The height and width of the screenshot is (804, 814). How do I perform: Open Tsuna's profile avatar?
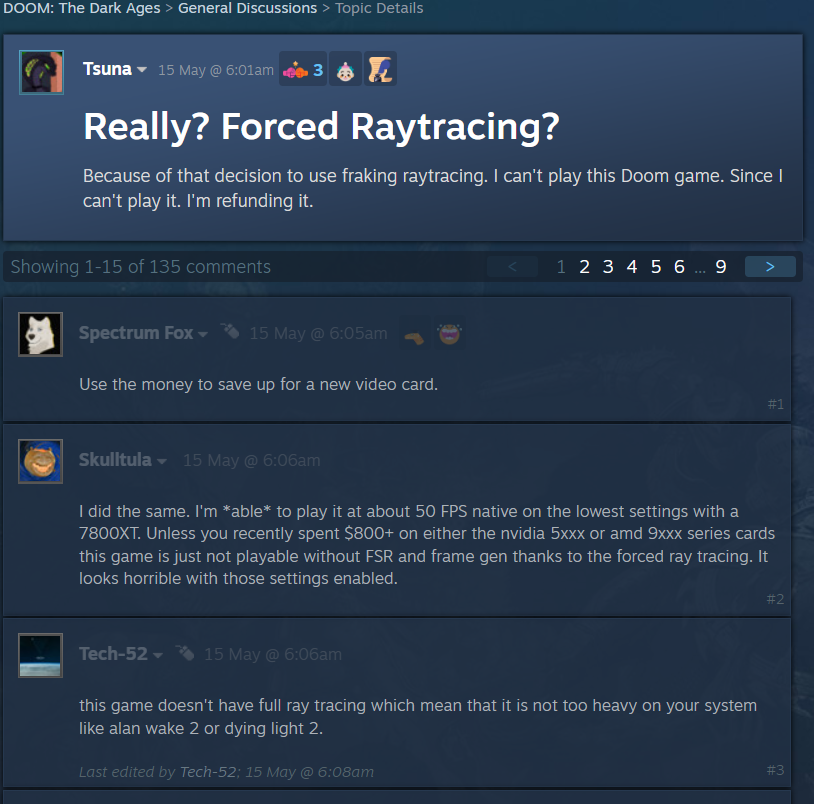pyautogui.click(x=42, y=72)
